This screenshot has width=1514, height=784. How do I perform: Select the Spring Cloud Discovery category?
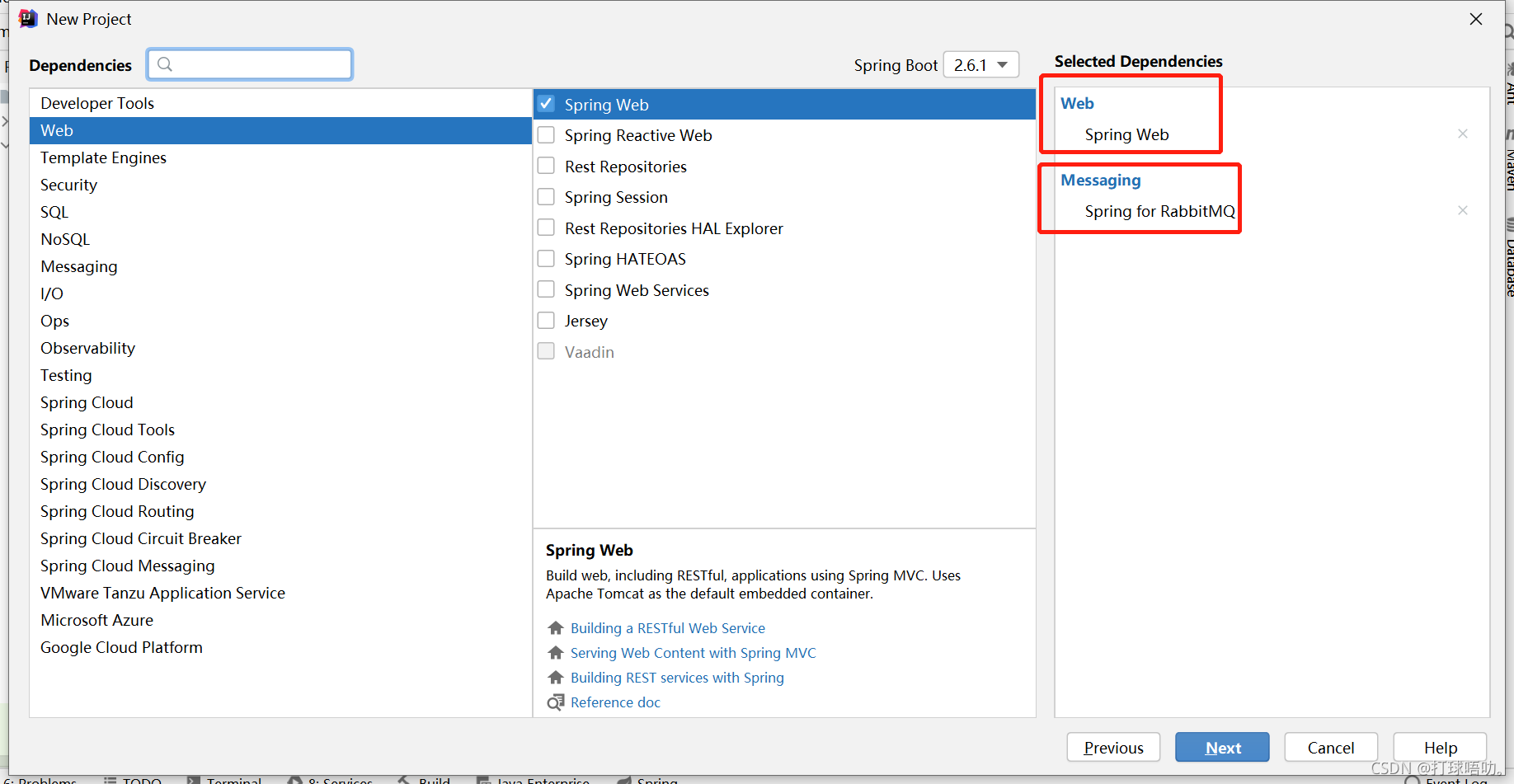pos(280,484)
